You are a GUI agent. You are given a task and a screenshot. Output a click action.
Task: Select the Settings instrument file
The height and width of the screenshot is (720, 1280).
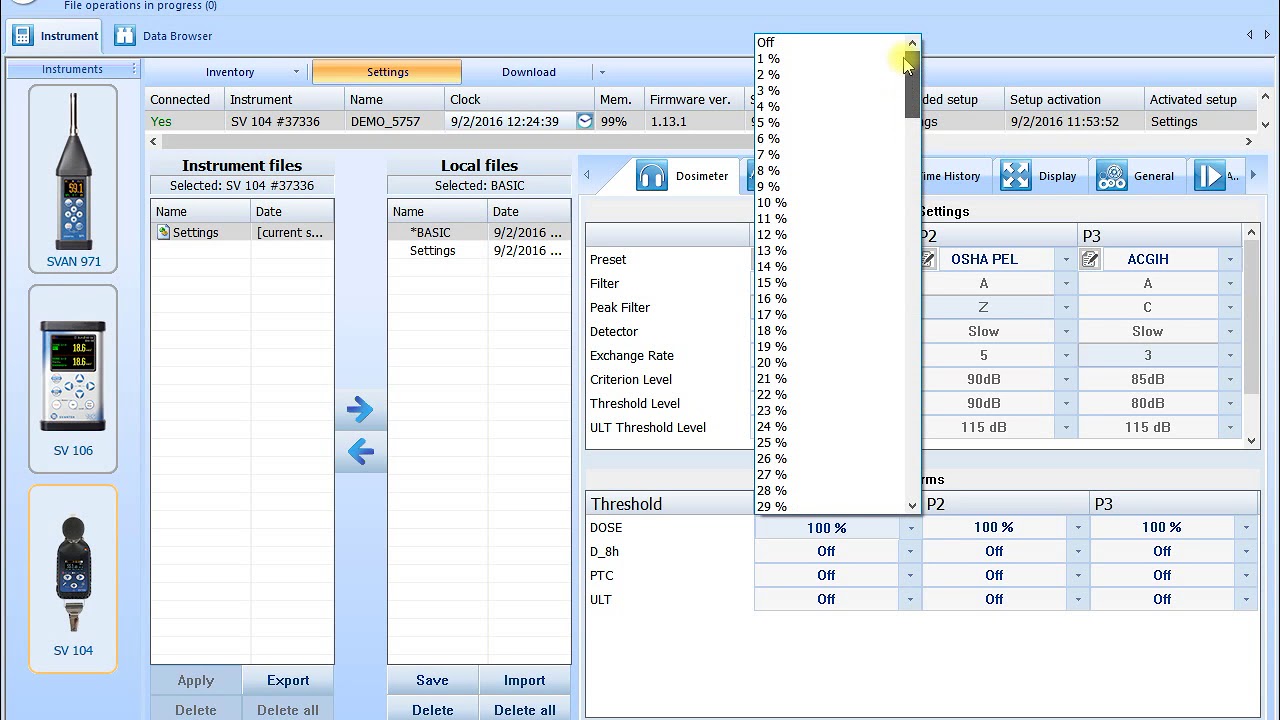(x=242, y=233)
